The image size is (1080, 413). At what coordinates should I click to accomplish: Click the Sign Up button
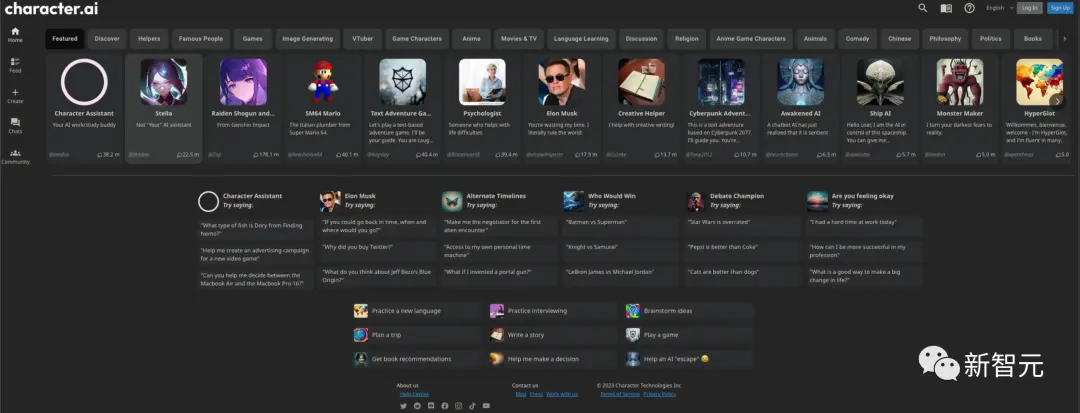pos(1060,8)
